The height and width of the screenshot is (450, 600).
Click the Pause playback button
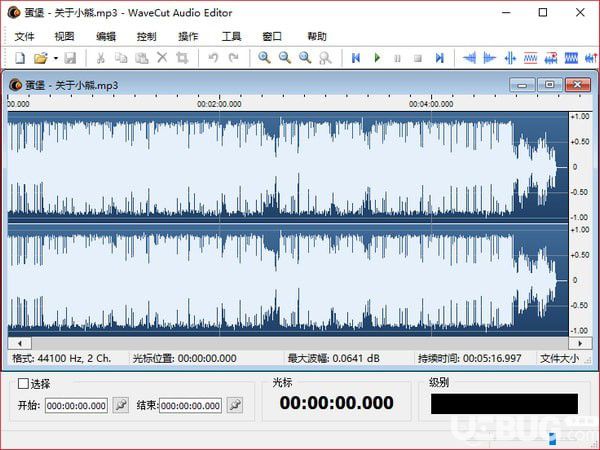tap(398, 59)
